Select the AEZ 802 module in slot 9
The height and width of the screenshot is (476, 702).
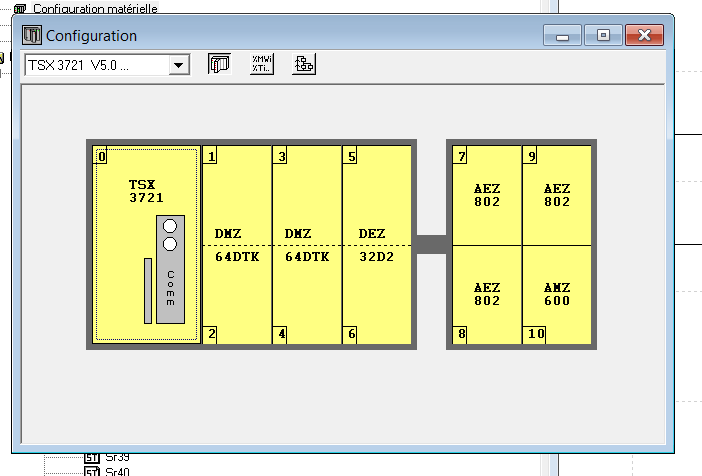pos(557,195)
